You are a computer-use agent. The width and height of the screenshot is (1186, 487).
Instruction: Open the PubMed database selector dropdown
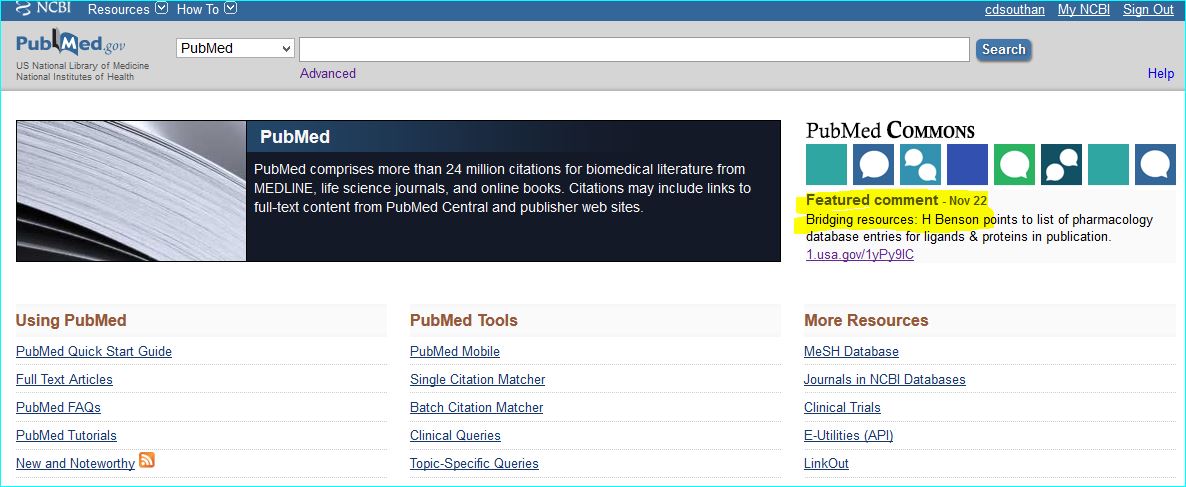pyautogui.click(x=235, y=49)
